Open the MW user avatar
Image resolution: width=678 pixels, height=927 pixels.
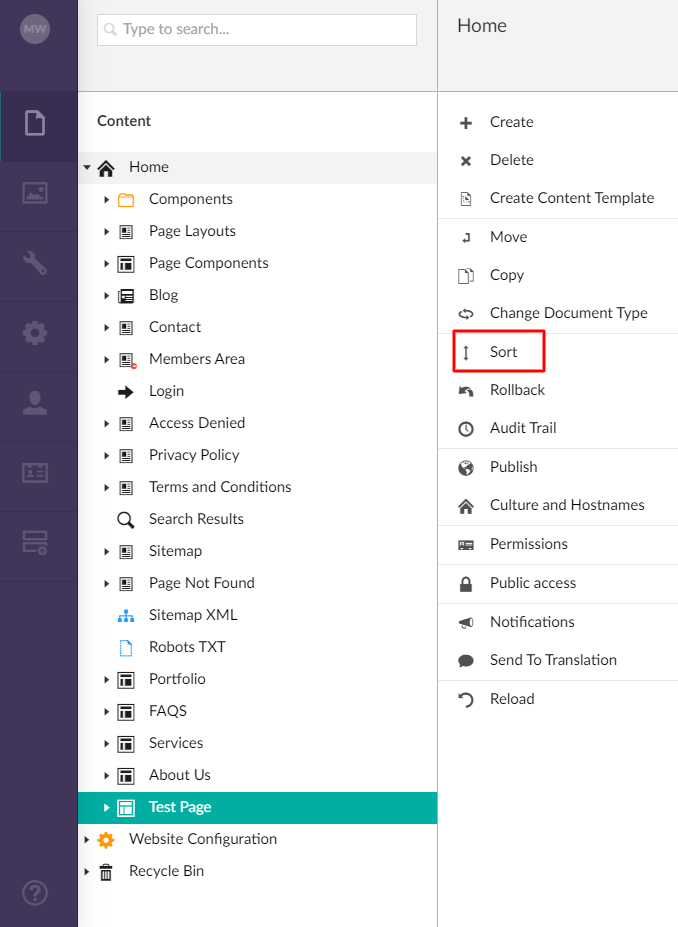pos(35,29)
